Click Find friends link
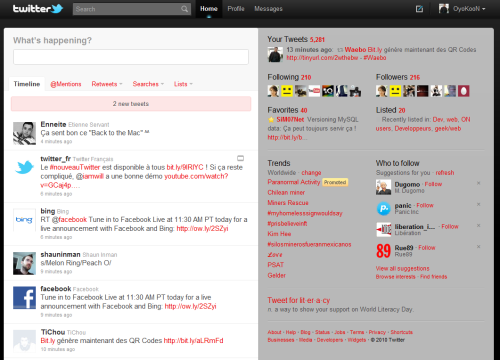Viewport: 500px width, 360px height. (433, 277)
